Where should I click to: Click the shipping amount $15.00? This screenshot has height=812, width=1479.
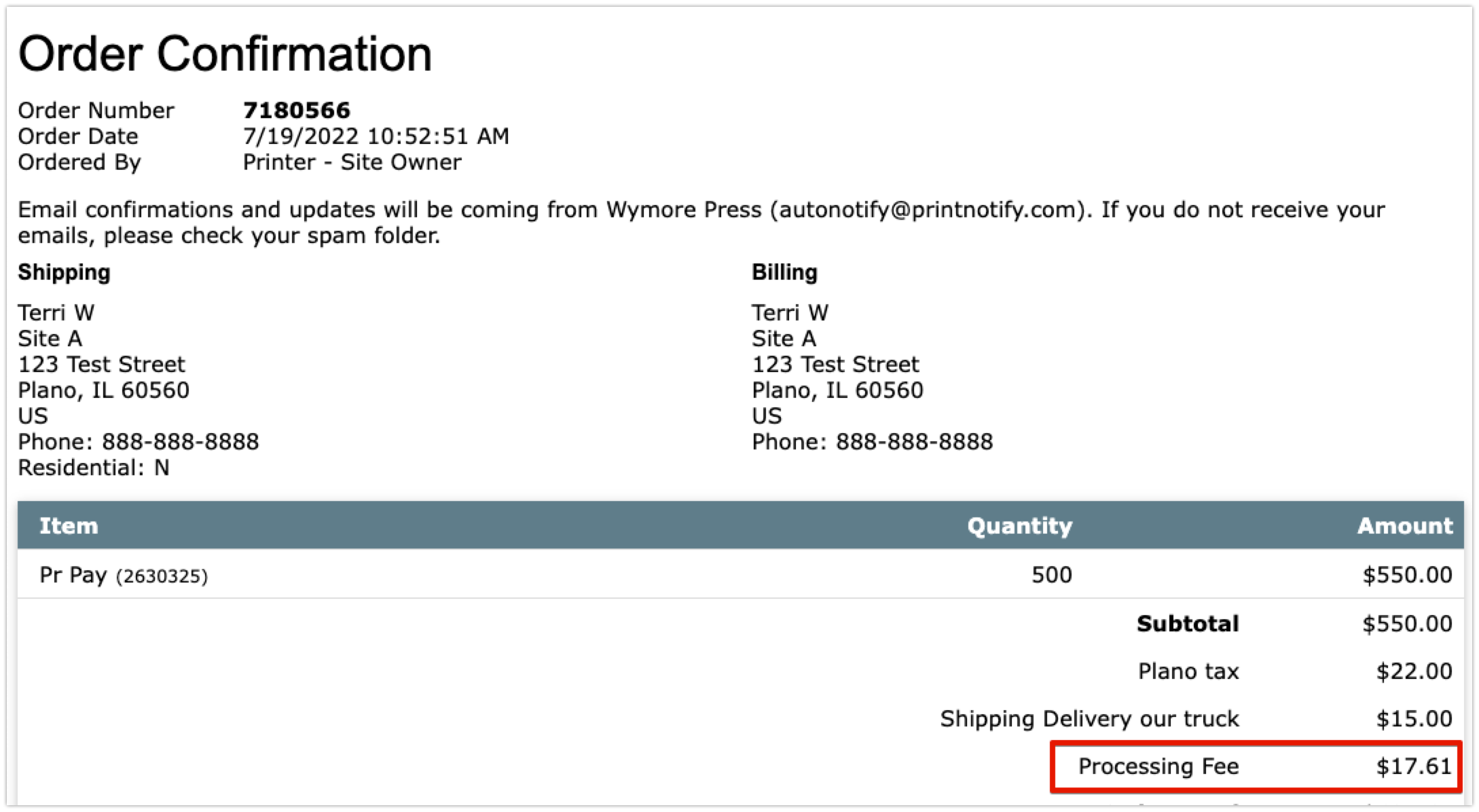click(x=1414, y=718)
